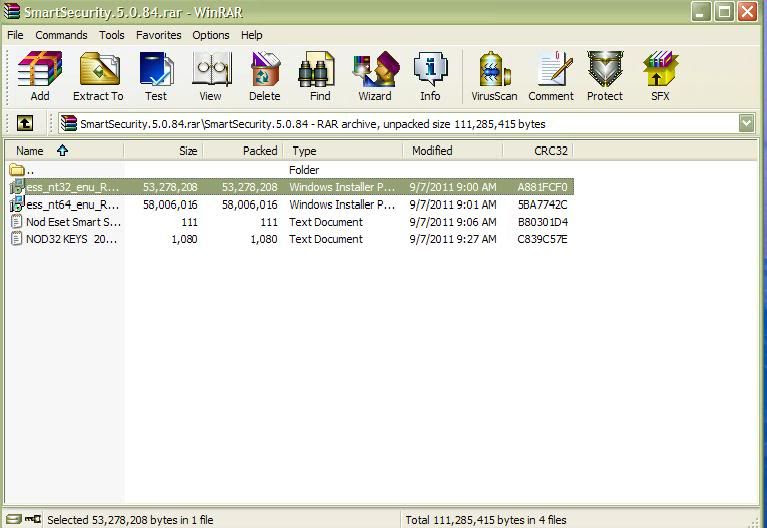Select the ess_nt64_enu_R... file name
This screenshot has height=528, width=767.
point(72,205)
